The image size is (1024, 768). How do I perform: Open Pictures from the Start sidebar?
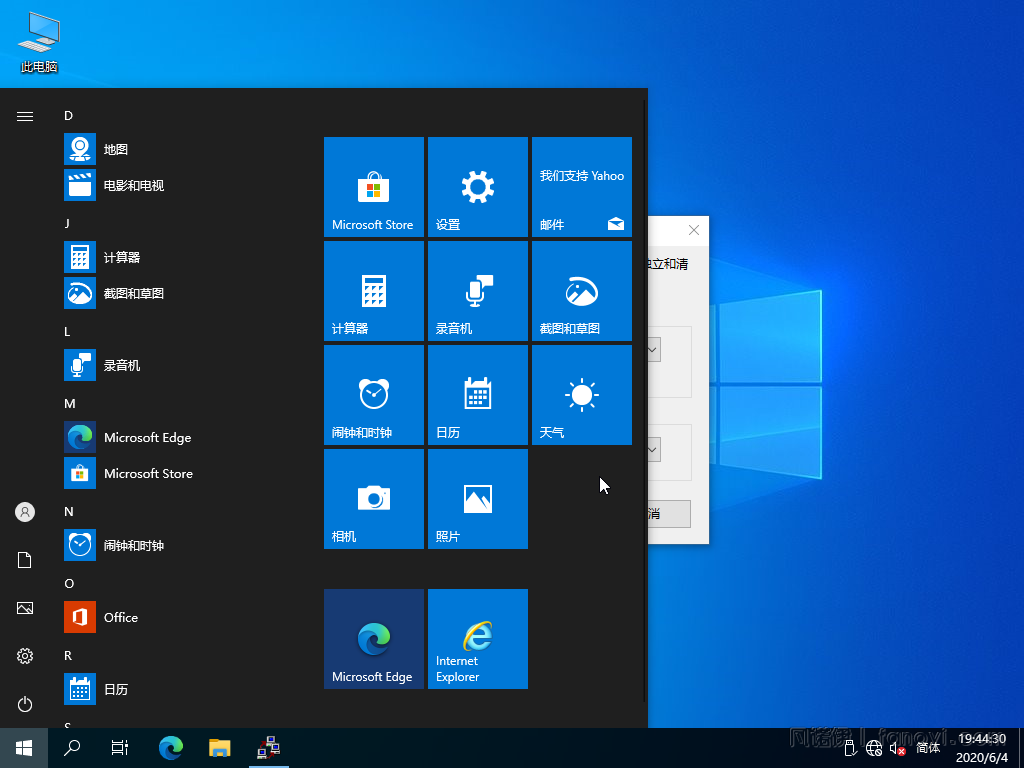[x=25, y=608]
